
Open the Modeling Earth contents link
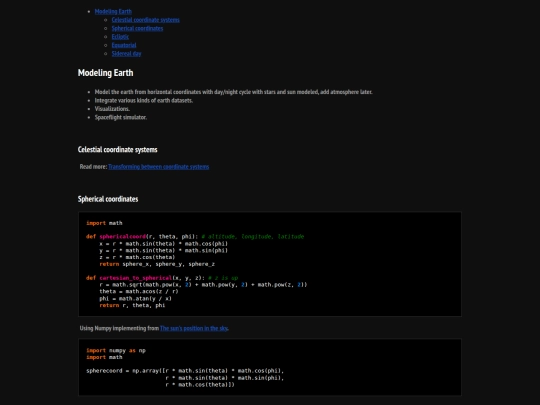point(113,11)
